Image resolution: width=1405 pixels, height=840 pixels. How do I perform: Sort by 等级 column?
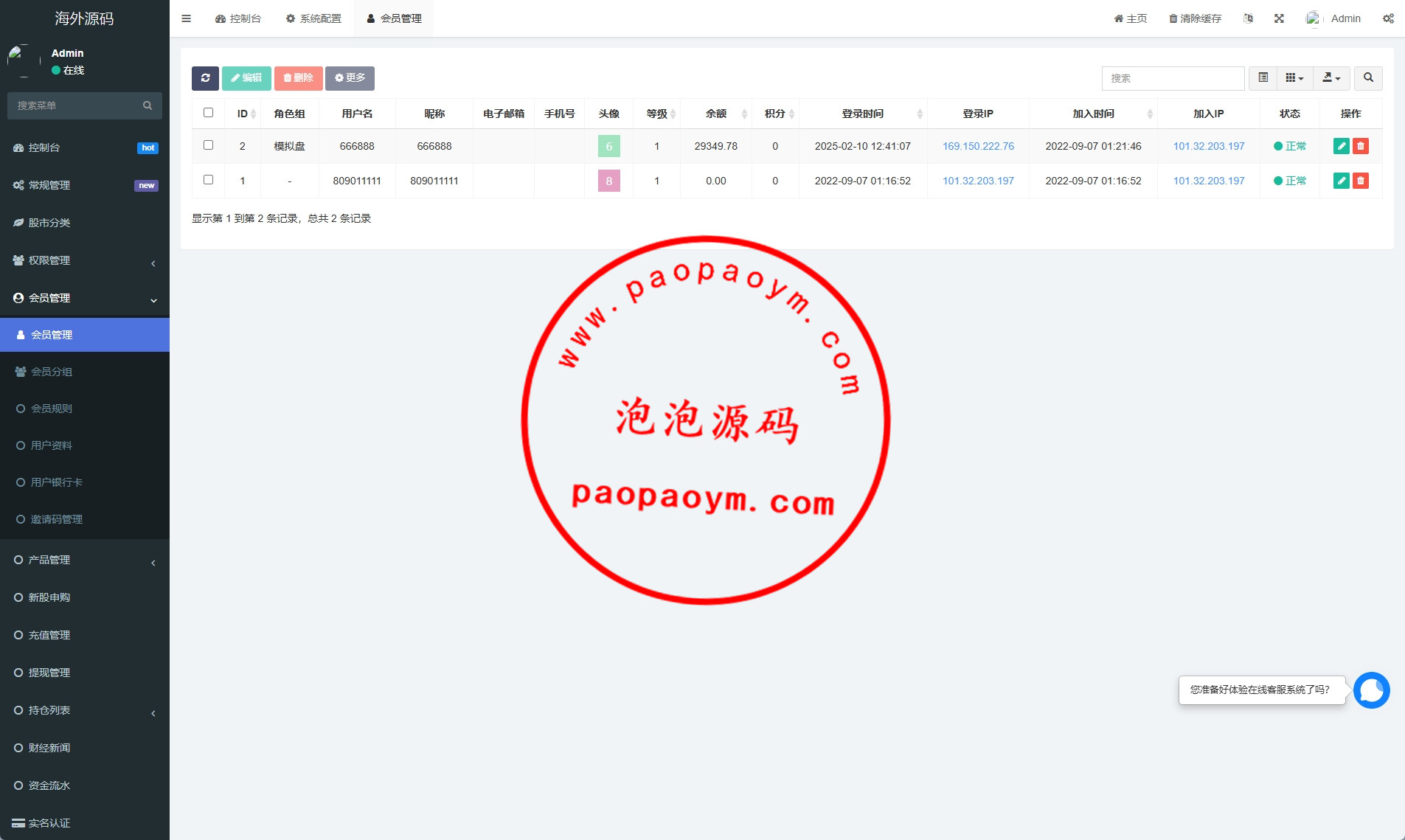657,114
